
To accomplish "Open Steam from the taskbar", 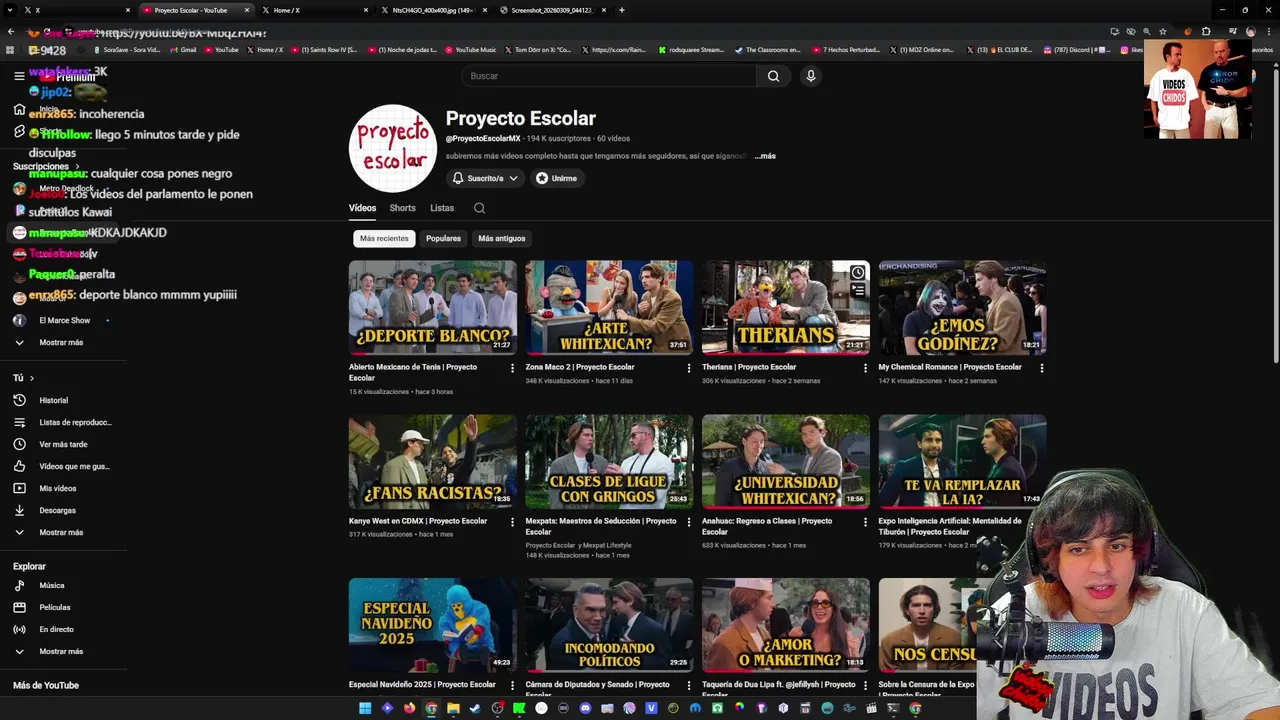I will (x=475, y=708).
